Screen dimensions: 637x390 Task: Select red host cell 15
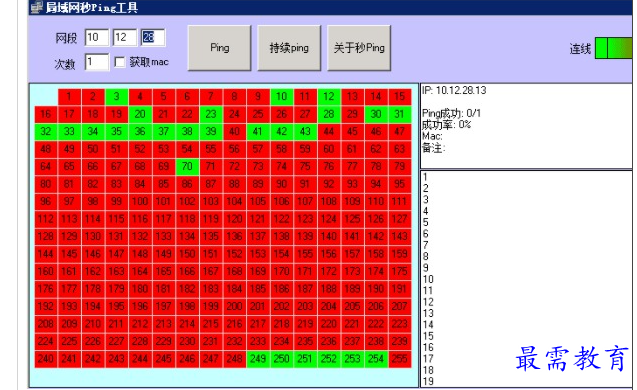click(x=399, y=97)
